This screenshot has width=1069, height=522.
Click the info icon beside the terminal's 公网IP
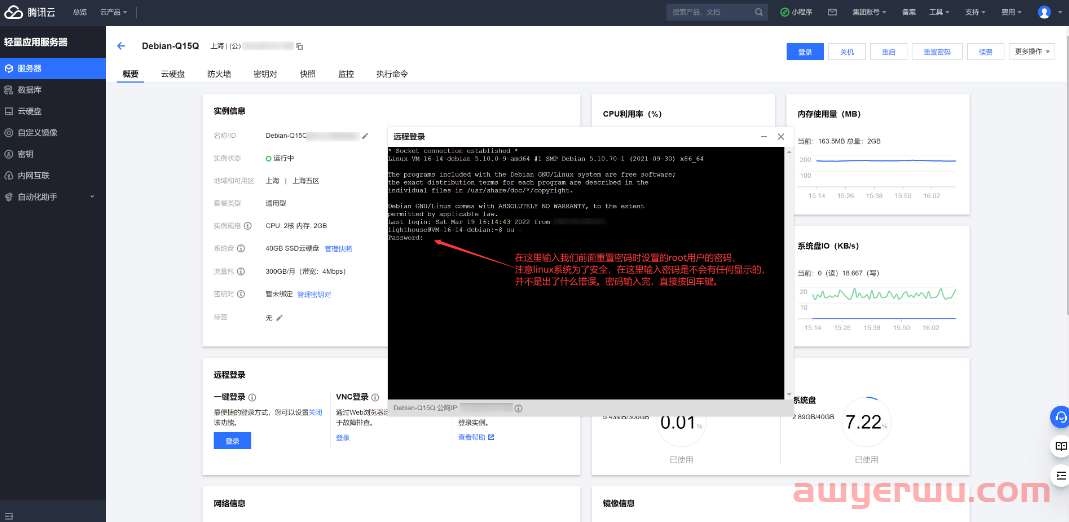(519, 409)
